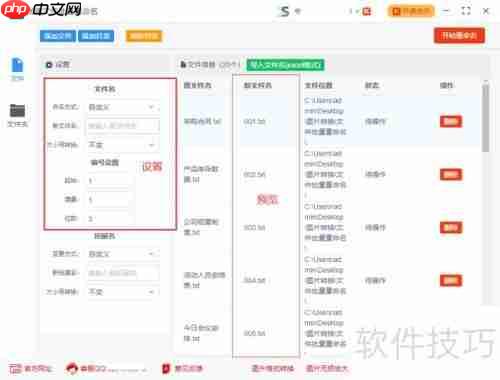The image size is (500, 380).
Task: Click the leftmost blue add-files button
Action: (x=58, y=36)
